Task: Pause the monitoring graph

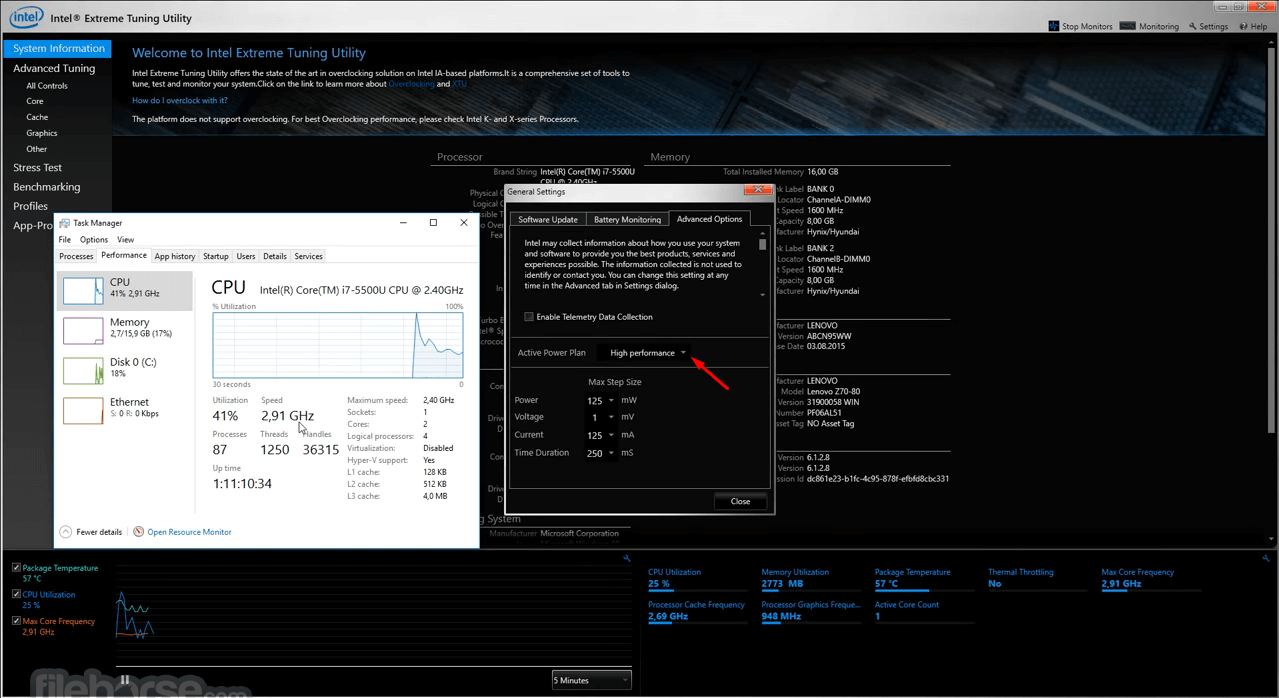Action: (x=125, y=680)
